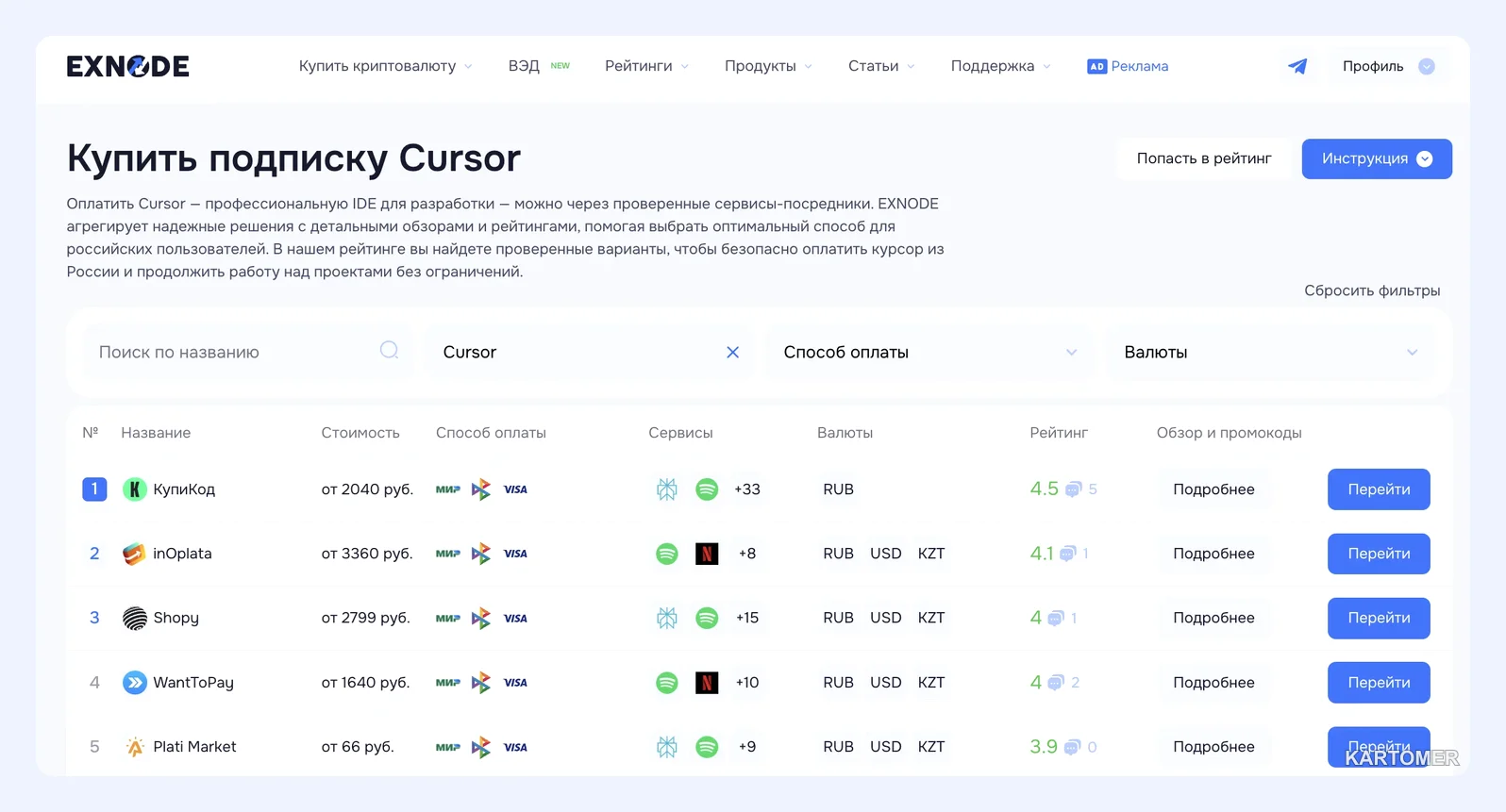The width and height of the screenshot is (1506, 812).
Task: Click the Рейтинг column header
Action: tap(1059, 433)
